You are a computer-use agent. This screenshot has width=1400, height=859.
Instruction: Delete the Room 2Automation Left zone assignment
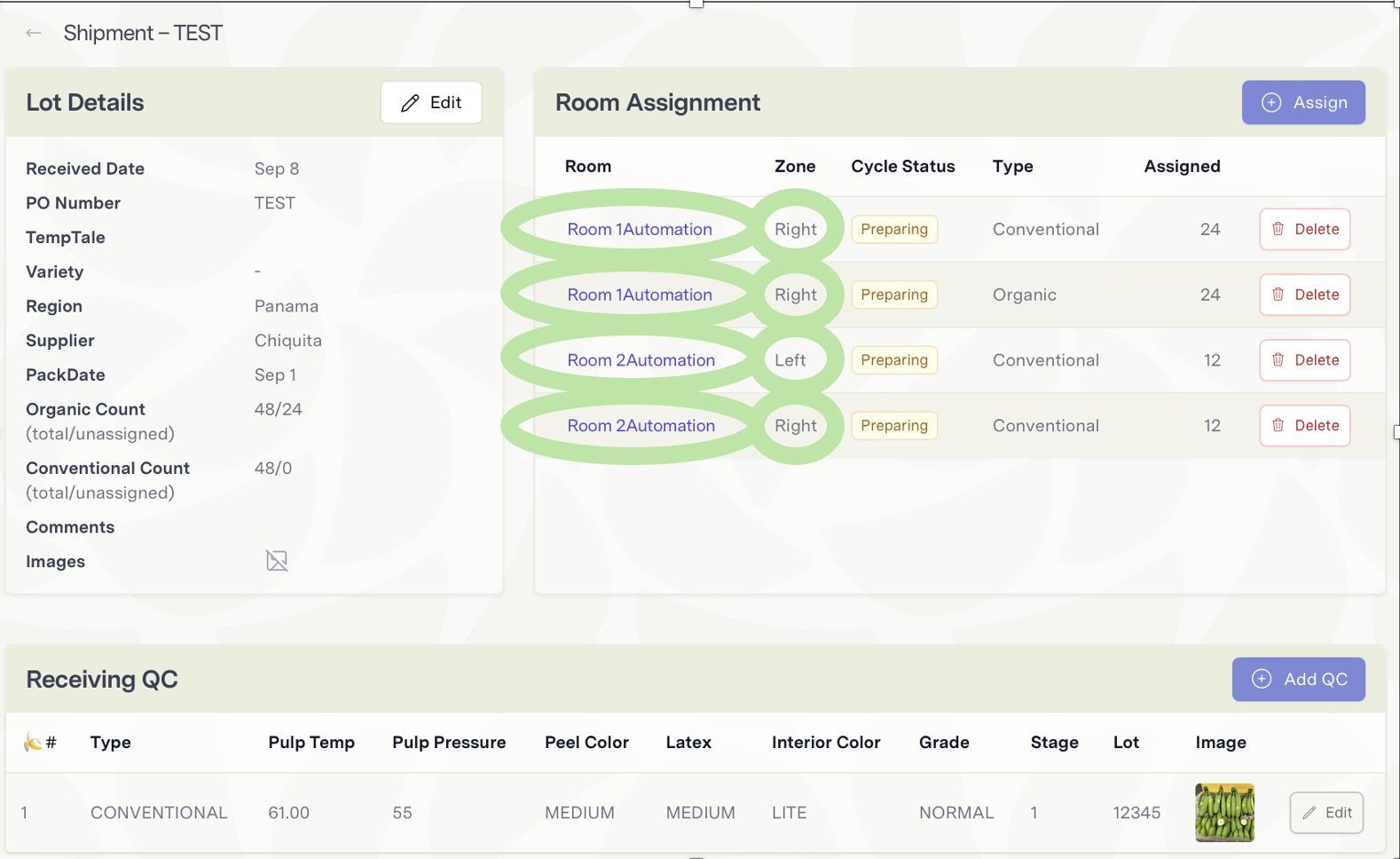pos(1305,360)
